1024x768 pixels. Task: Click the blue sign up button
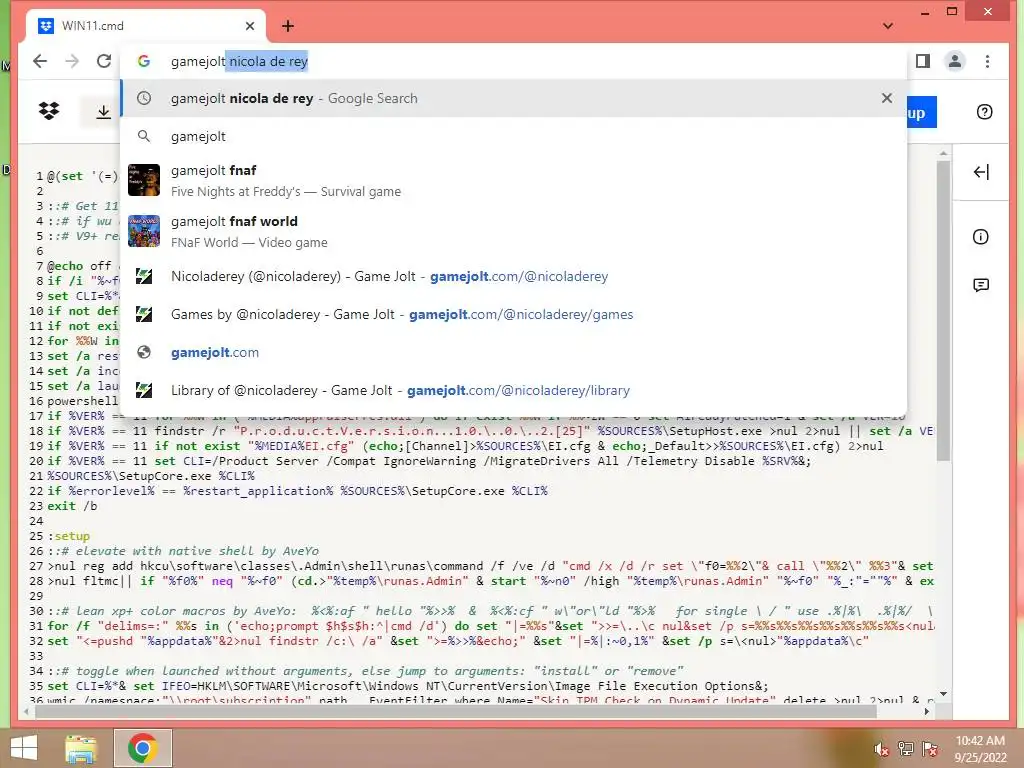(x=921, y=112)
